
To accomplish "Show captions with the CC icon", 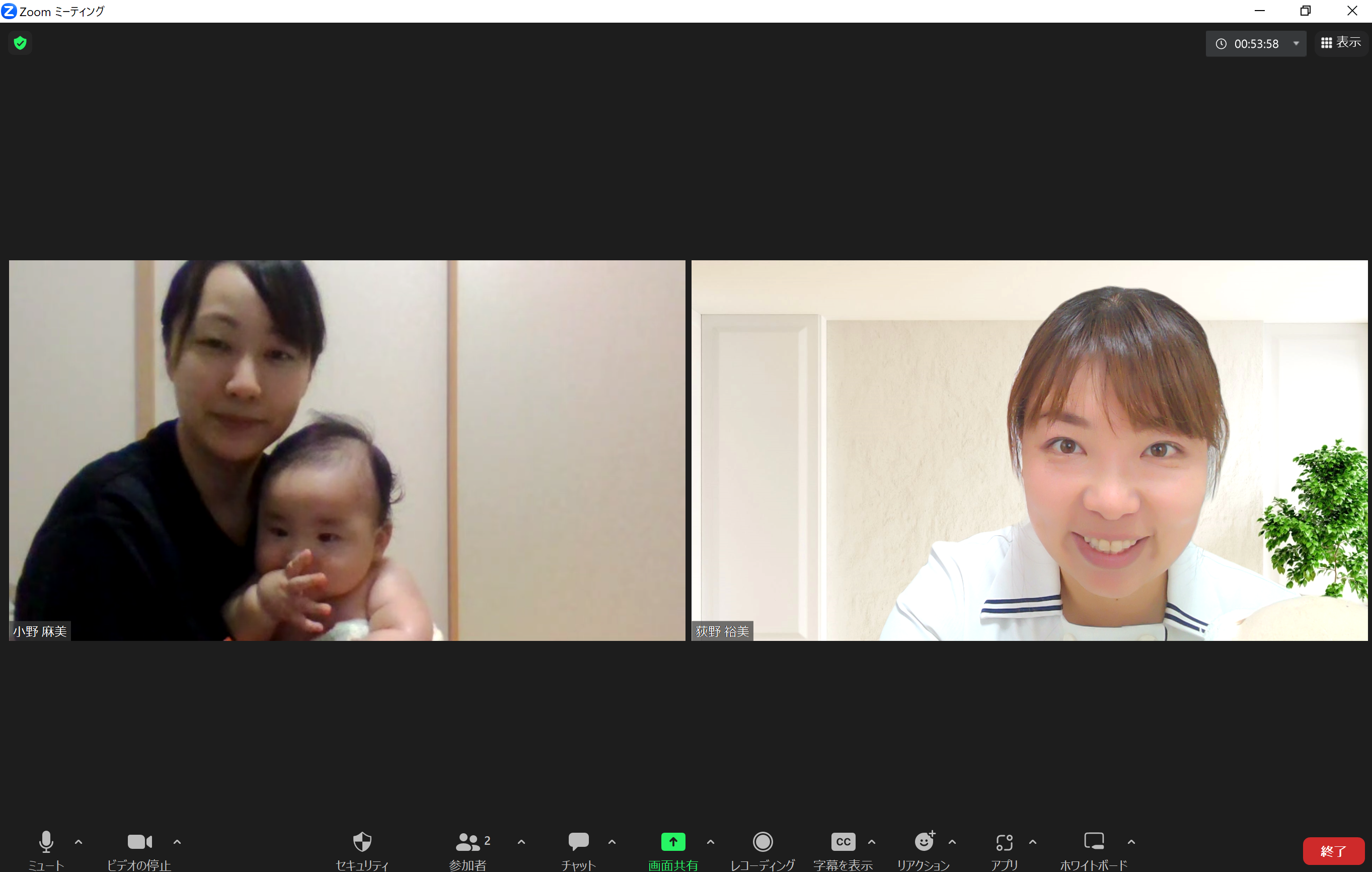I will click(843, 842).
